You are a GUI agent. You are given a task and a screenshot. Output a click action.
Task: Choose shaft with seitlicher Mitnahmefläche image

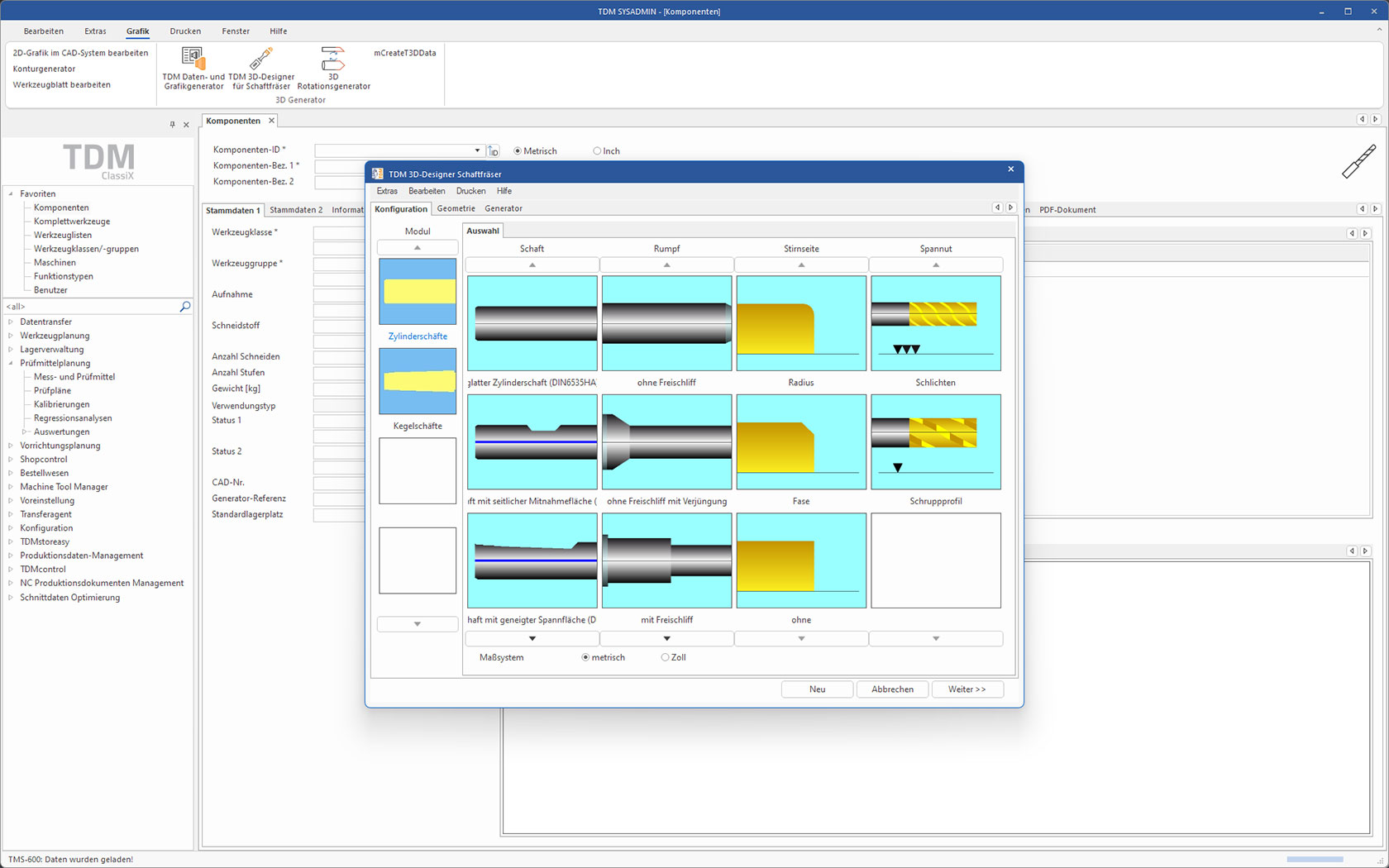(532, 442)
